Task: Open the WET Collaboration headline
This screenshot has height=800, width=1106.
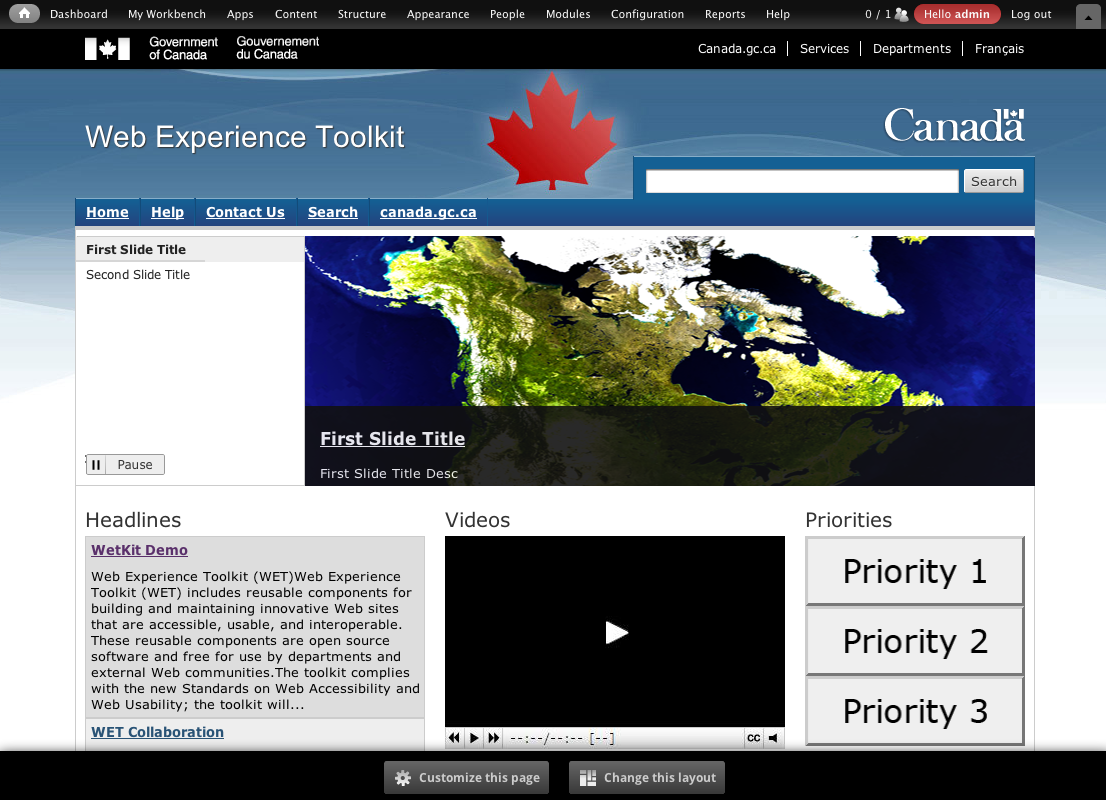Action: [157, 732]
